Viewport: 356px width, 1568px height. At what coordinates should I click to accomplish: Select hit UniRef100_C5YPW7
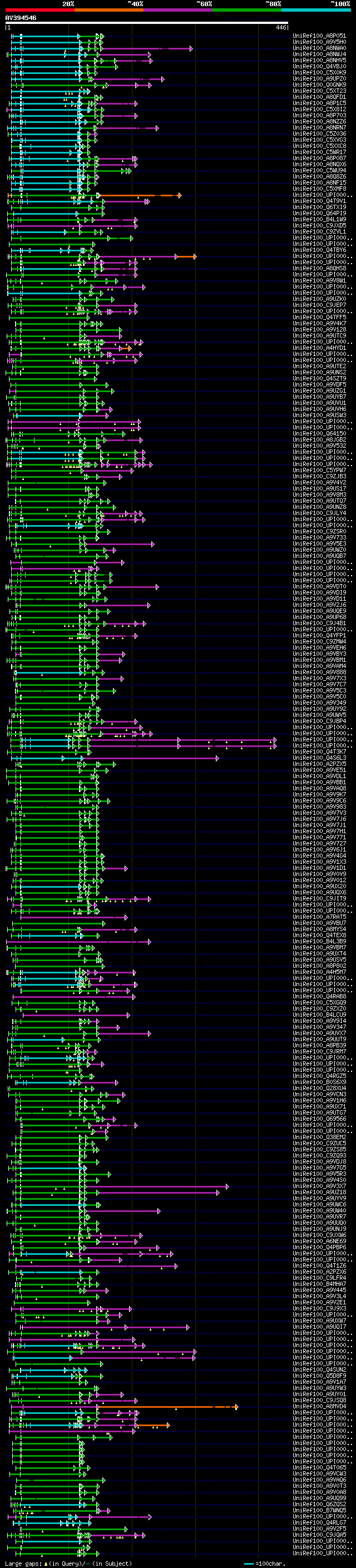(x=319, y=471)
